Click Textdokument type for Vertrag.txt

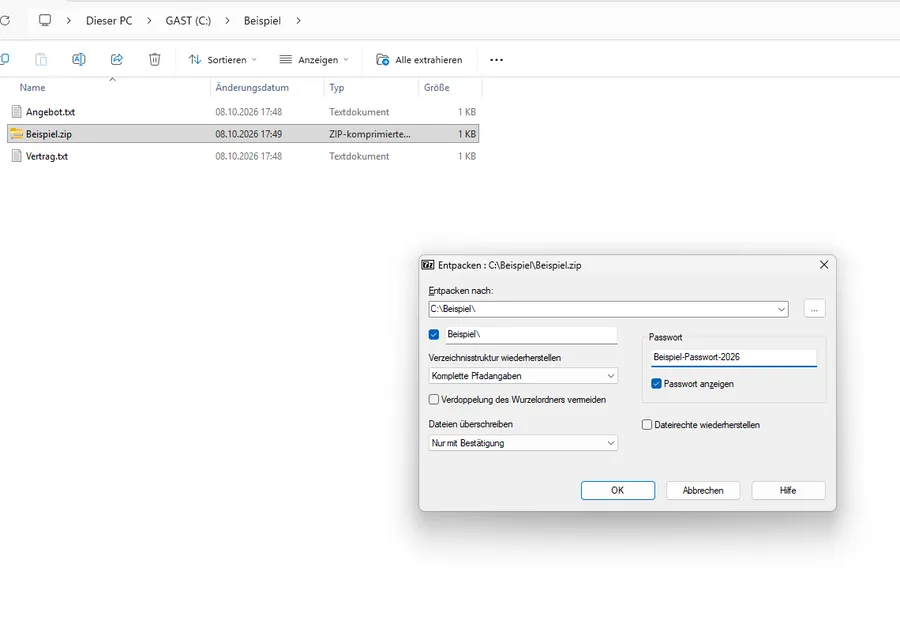(359, 156)
